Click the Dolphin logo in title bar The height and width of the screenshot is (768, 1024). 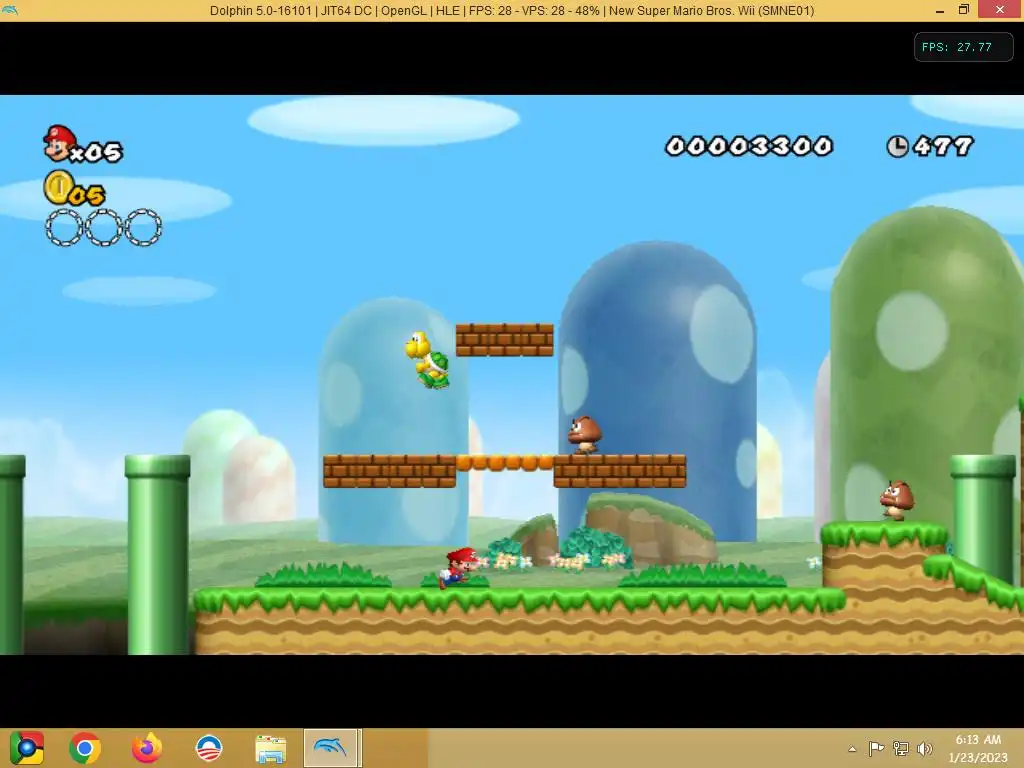10,10
